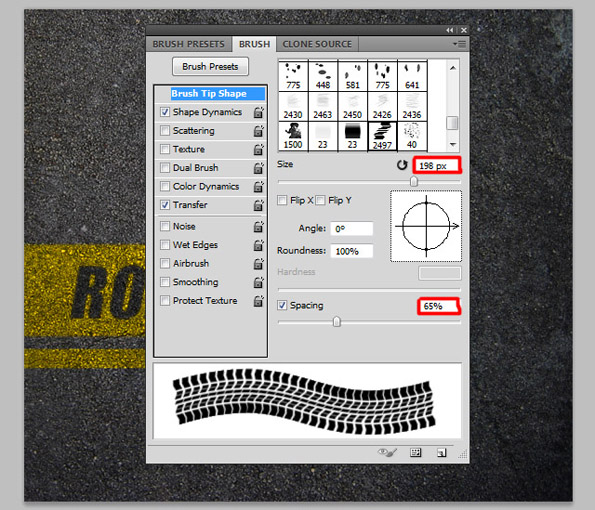This screenshot has width=595, height=510.
Task: Toggle the lock icon for Color Dynamics
Action: (x=258, y=186)
